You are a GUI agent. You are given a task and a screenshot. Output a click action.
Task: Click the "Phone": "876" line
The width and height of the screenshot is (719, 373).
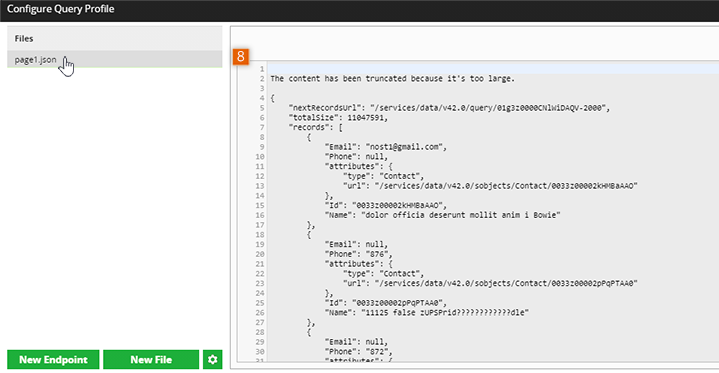tap(359, 254)
